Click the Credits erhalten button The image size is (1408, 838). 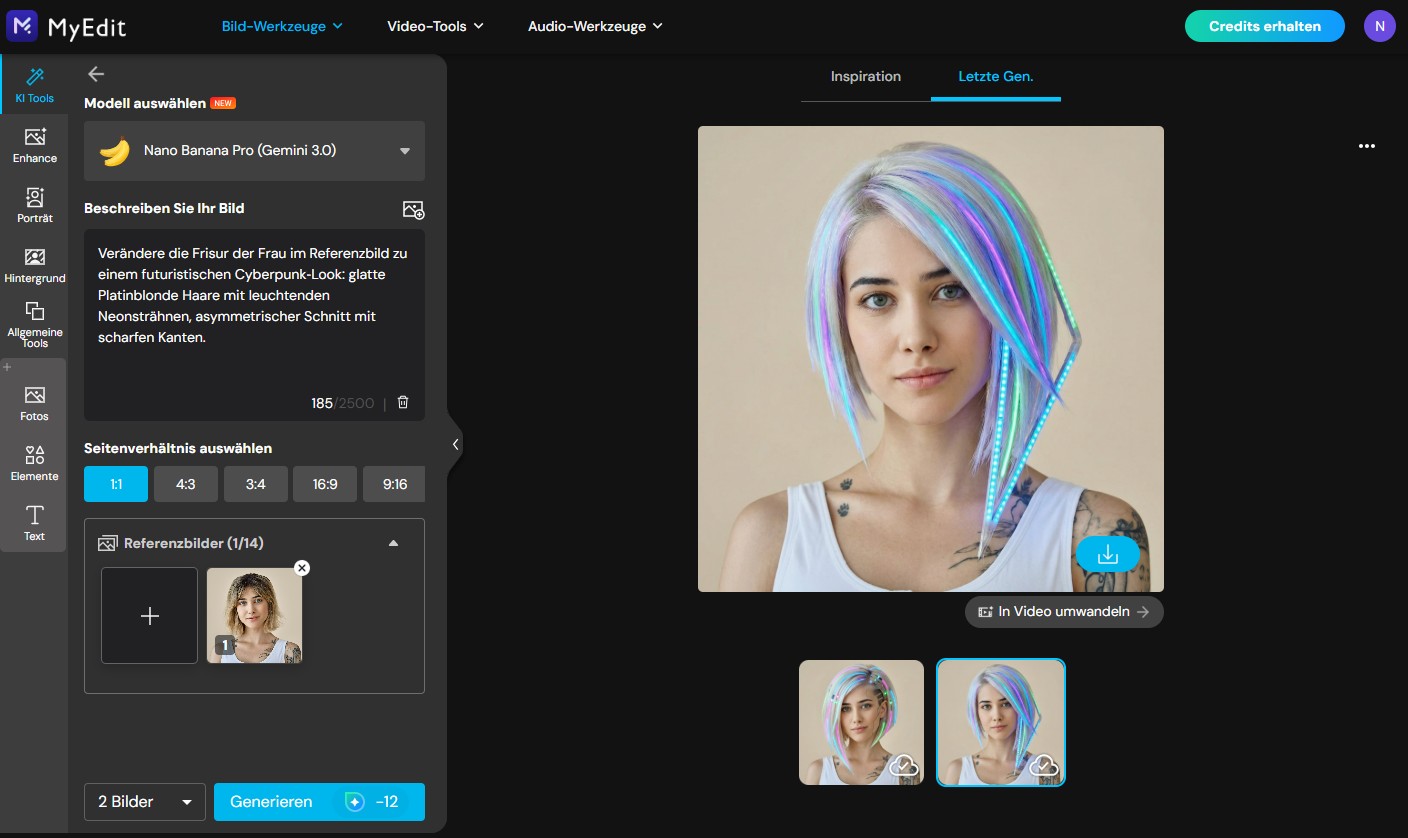(1264, 25)
